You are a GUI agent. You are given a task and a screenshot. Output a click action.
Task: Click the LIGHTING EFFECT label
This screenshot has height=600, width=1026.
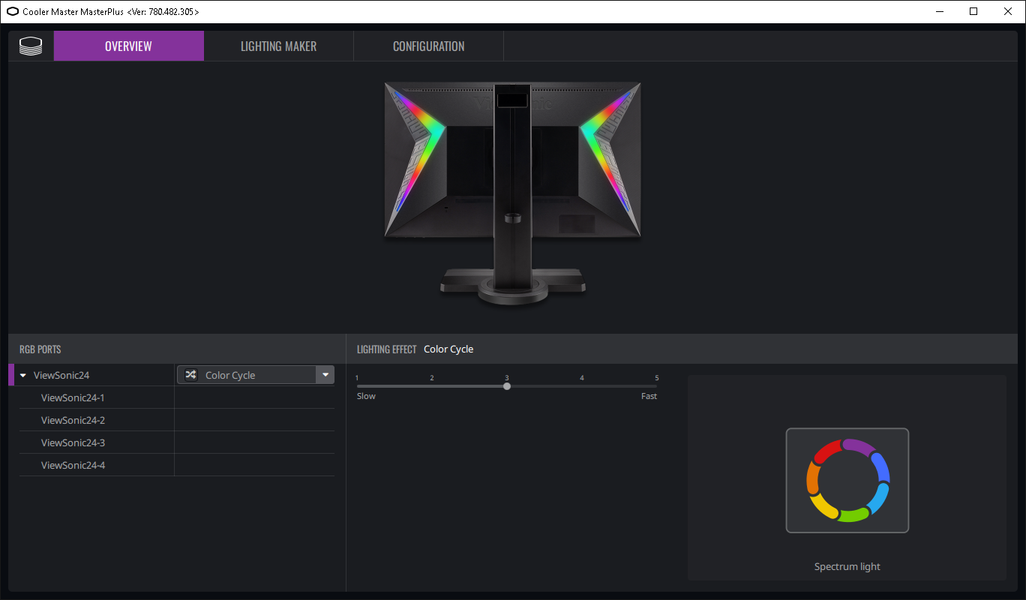(x=386, y=349)
